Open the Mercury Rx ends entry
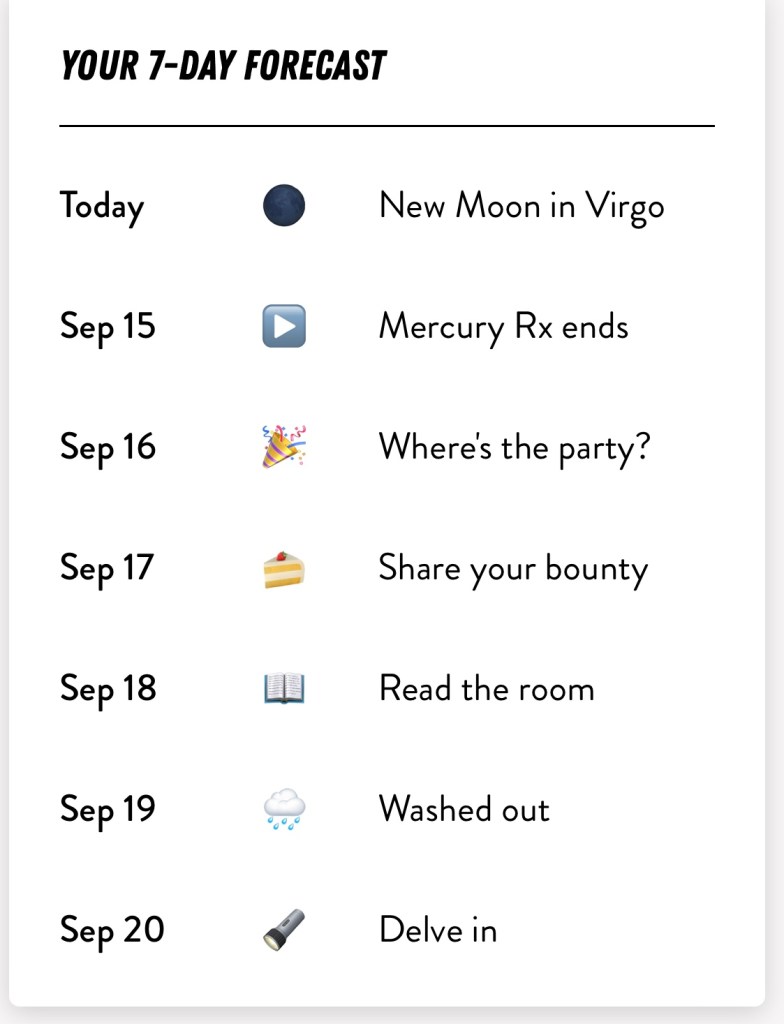 (x=503, y=327)
